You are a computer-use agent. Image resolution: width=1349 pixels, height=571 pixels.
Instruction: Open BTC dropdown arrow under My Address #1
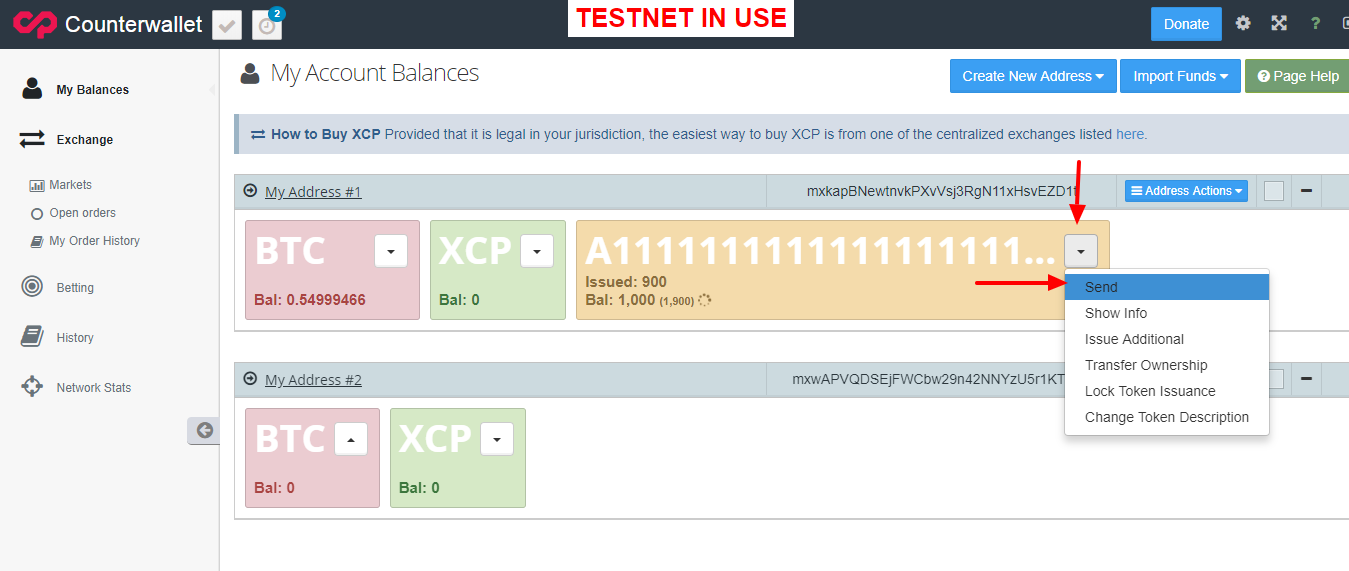[x=391, y=251]
